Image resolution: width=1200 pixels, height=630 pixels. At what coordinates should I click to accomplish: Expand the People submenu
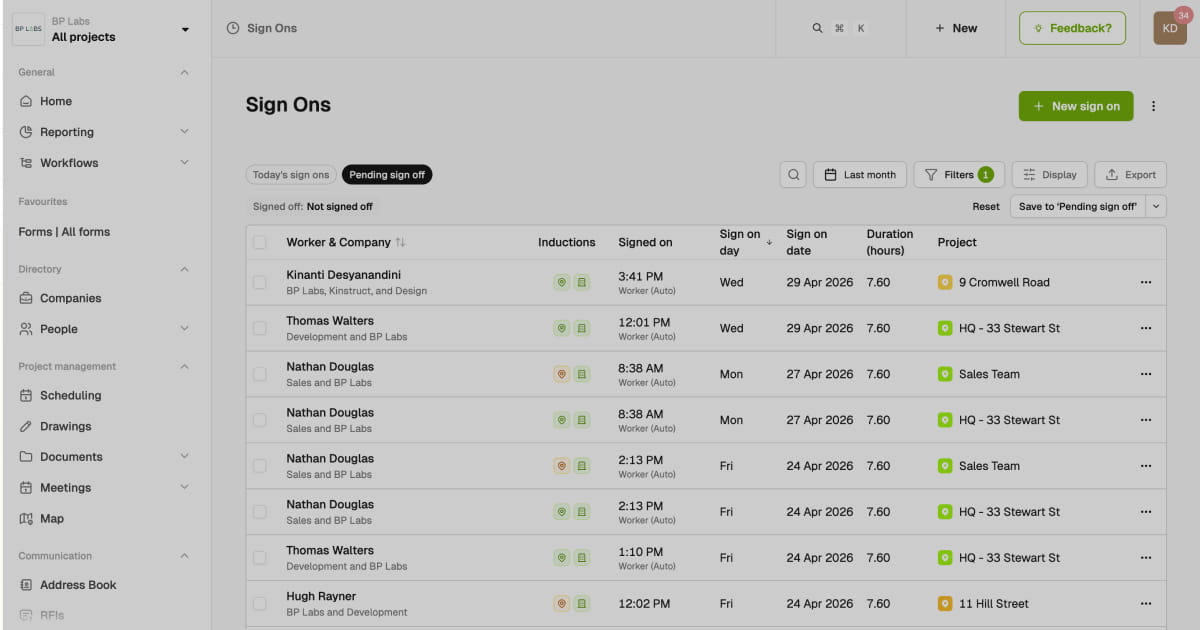click(x=184, y=329)
